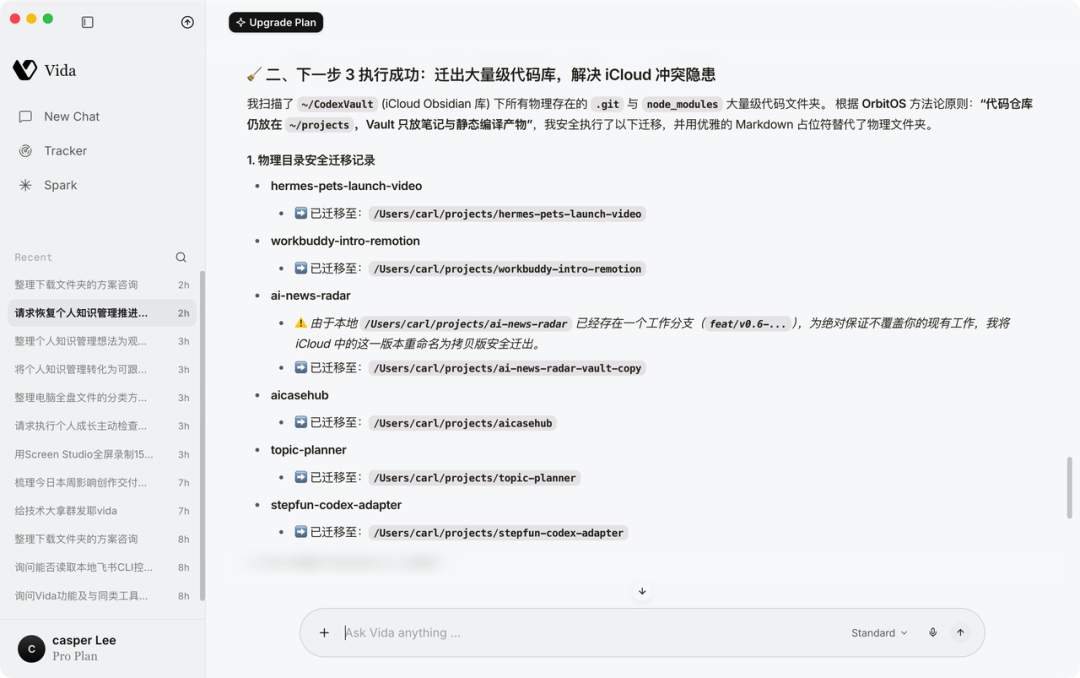This screenshot has height=678, width=1080.
Task: Click the Tracker radar icon
Action: [25, 151]
